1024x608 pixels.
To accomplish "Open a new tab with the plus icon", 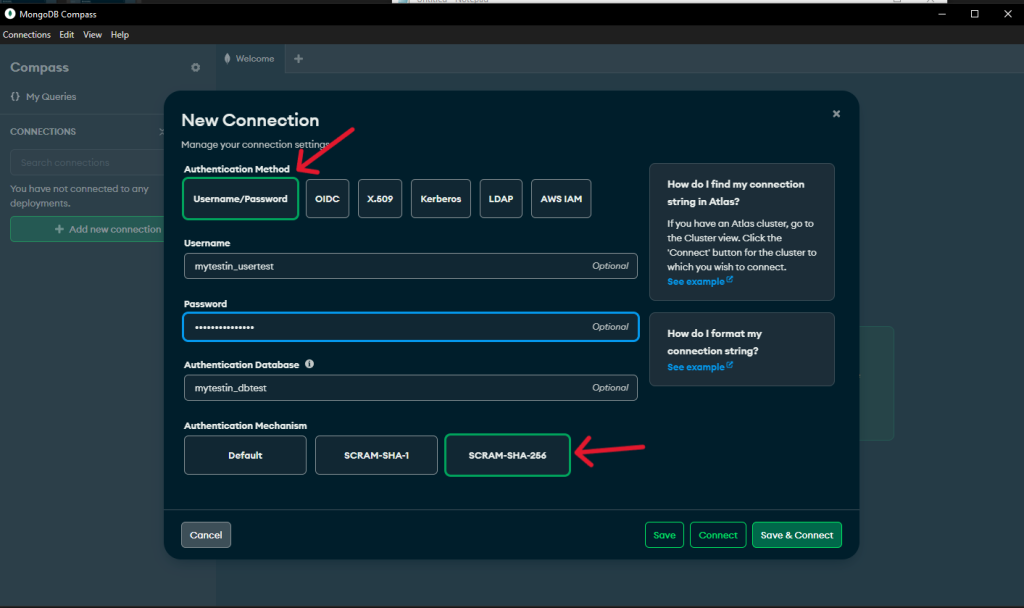I will (x=298, y=59).
